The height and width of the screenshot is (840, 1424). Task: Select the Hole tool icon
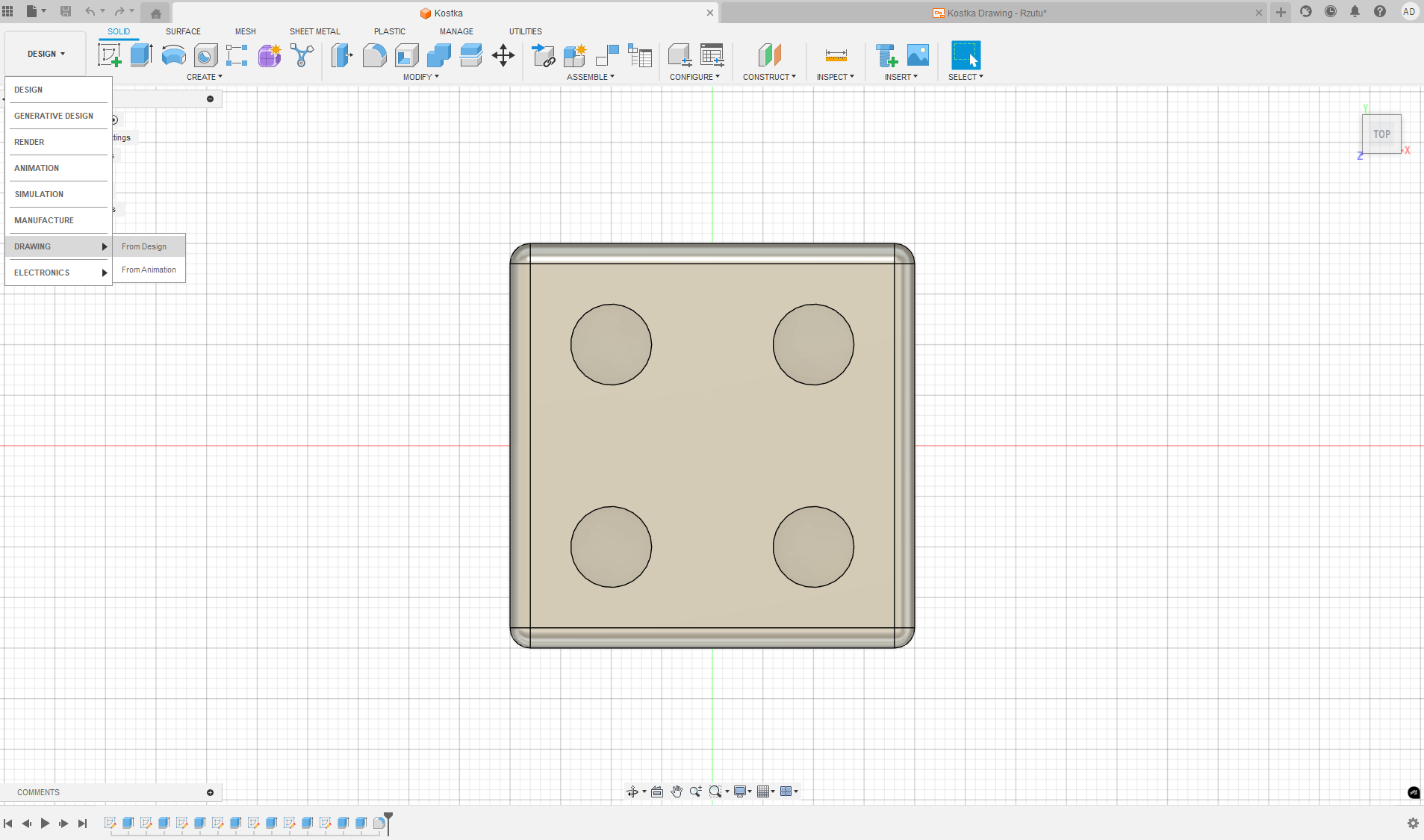coord(205,55)
